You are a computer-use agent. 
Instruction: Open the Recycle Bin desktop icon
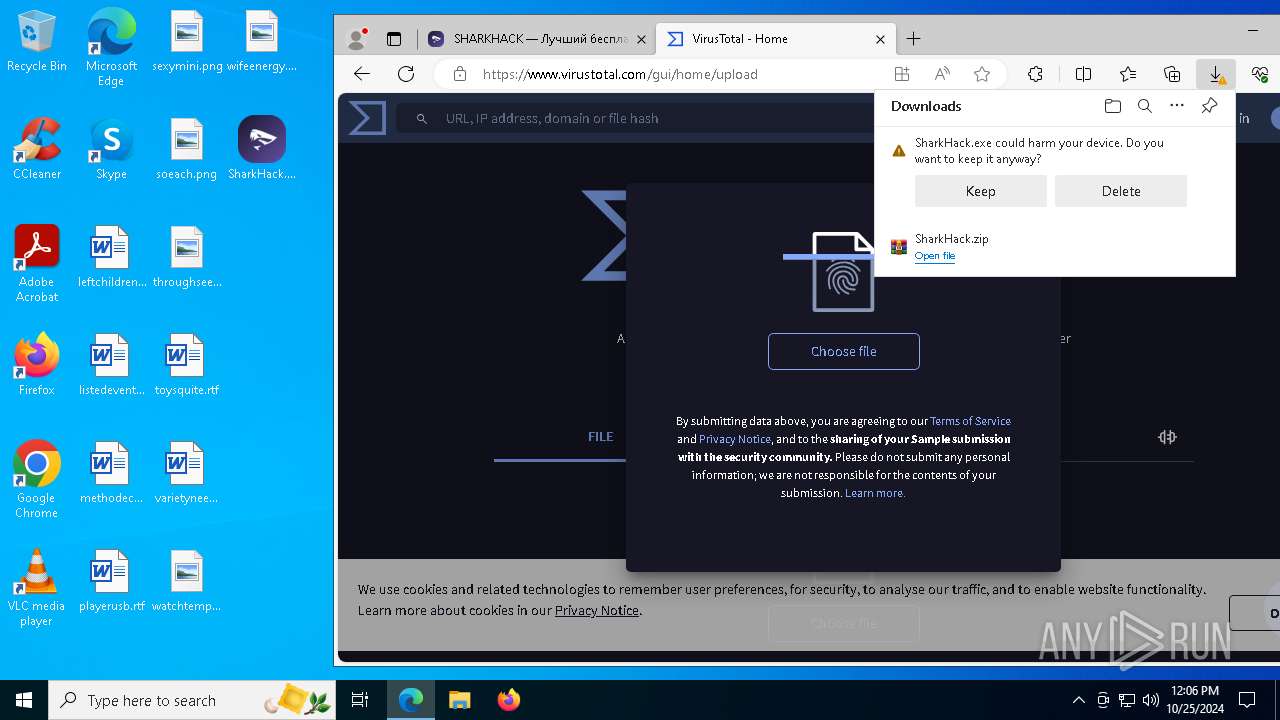(37, 42)
